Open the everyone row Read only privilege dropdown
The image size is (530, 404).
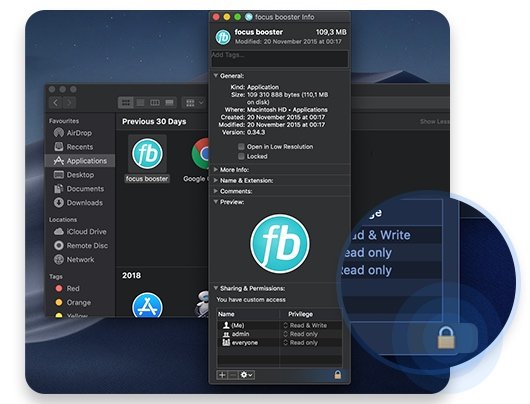pyautogui.click(x=301, y=342)
